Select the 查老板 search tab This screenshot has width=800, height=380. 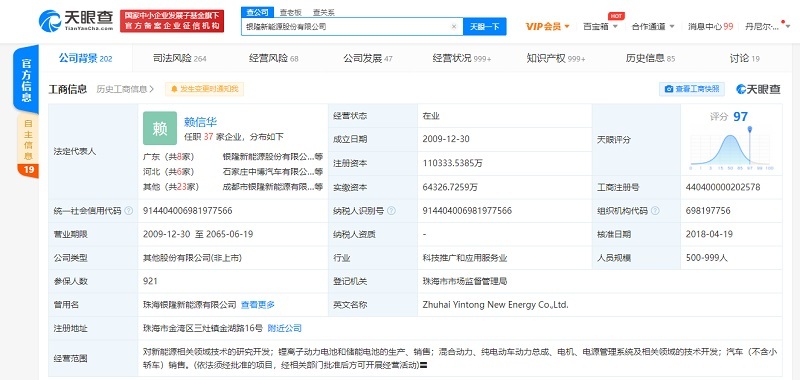pyautogui.click(x=290, y=12)
